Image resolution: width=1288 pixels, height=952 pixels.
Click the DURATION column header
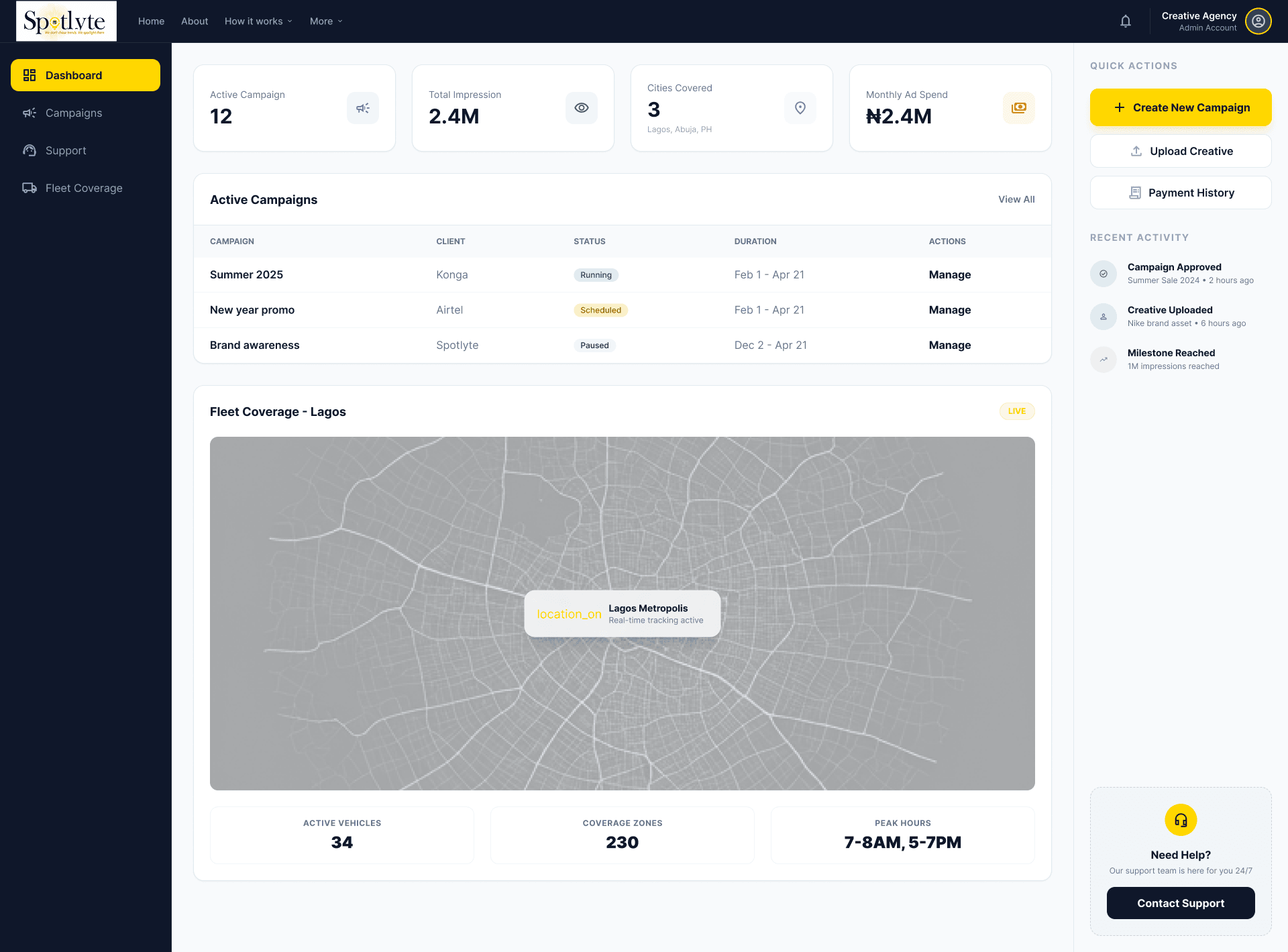(755, 242)
